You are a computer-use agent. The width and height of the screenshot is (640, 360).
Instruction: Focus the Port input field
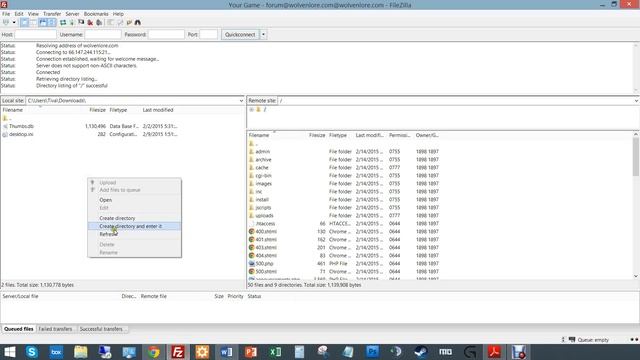pos(209,35)
